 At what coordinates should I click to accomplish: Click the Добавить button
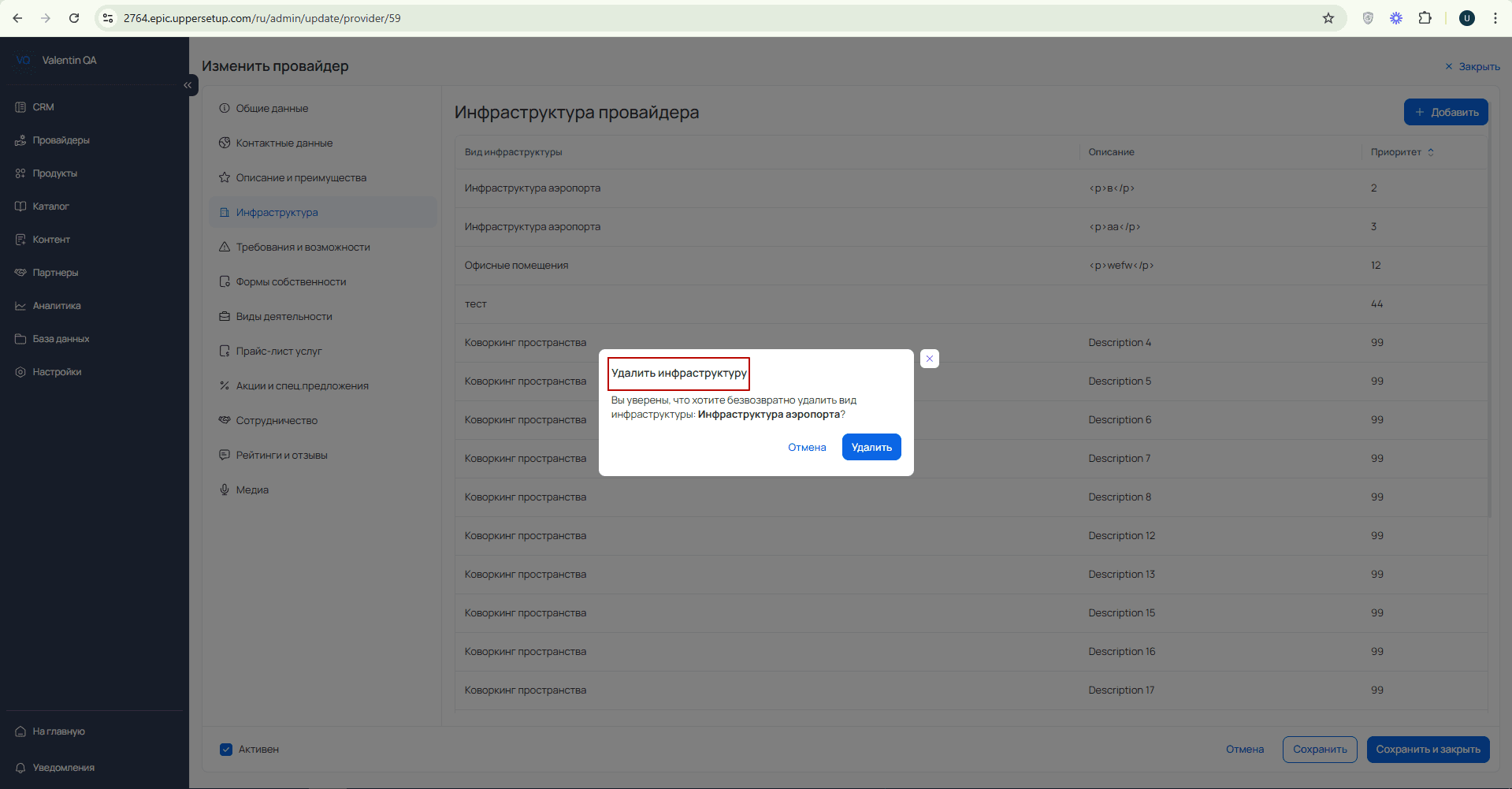[1446, 112]
